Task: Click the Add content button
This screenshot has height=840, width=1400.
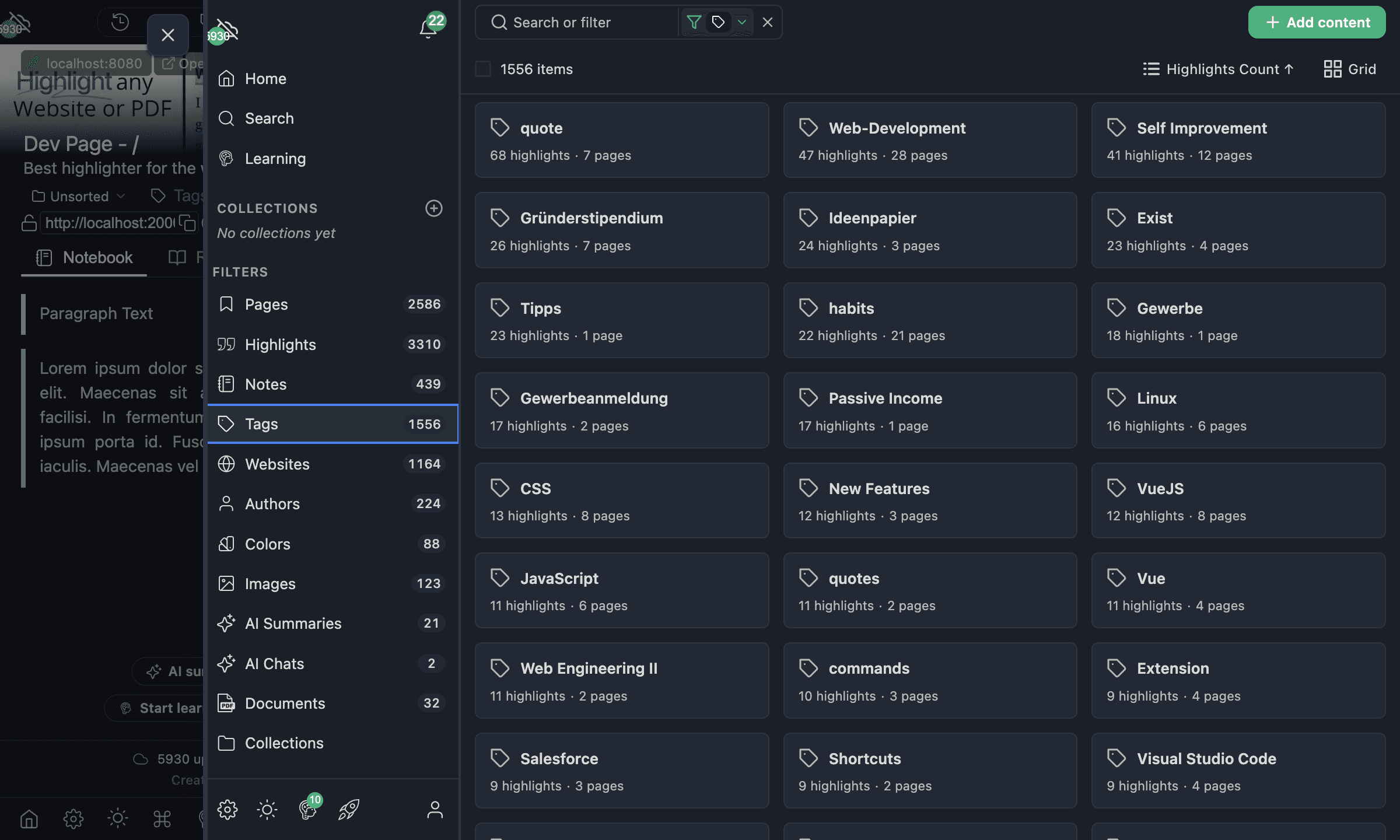Action: [1317, 22]
